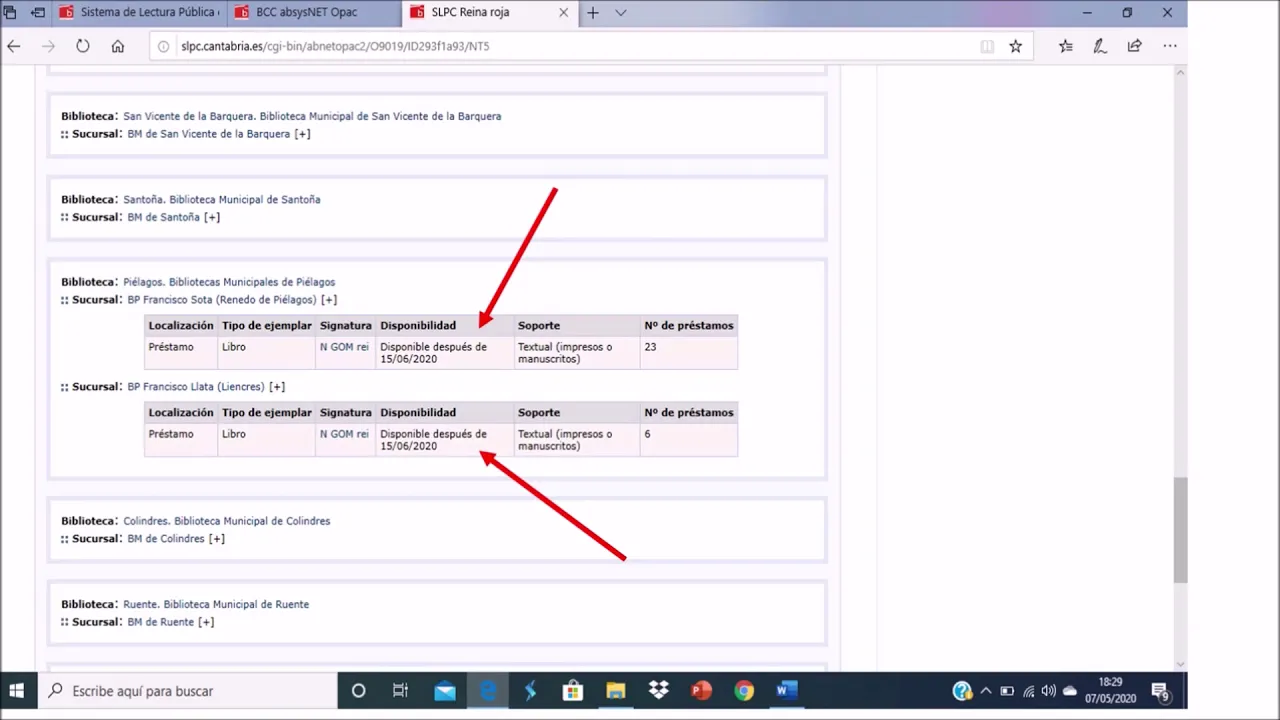Open Dropbox from taskbar
This screenshot has height=720, width=1280.
pyautogui.click(x=658, y=691)
